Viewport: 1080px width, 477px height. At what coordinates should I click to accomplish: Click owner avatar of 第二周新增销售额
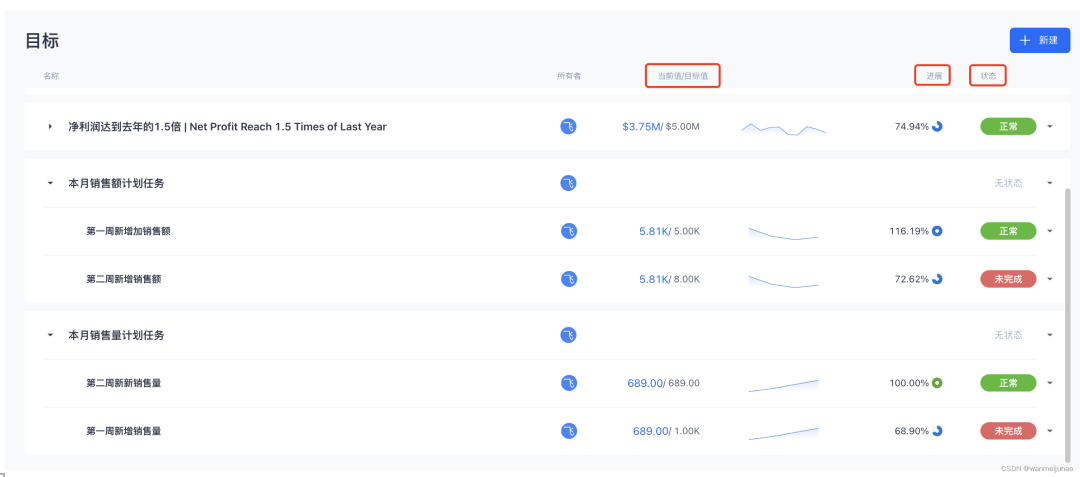[568, 279]
